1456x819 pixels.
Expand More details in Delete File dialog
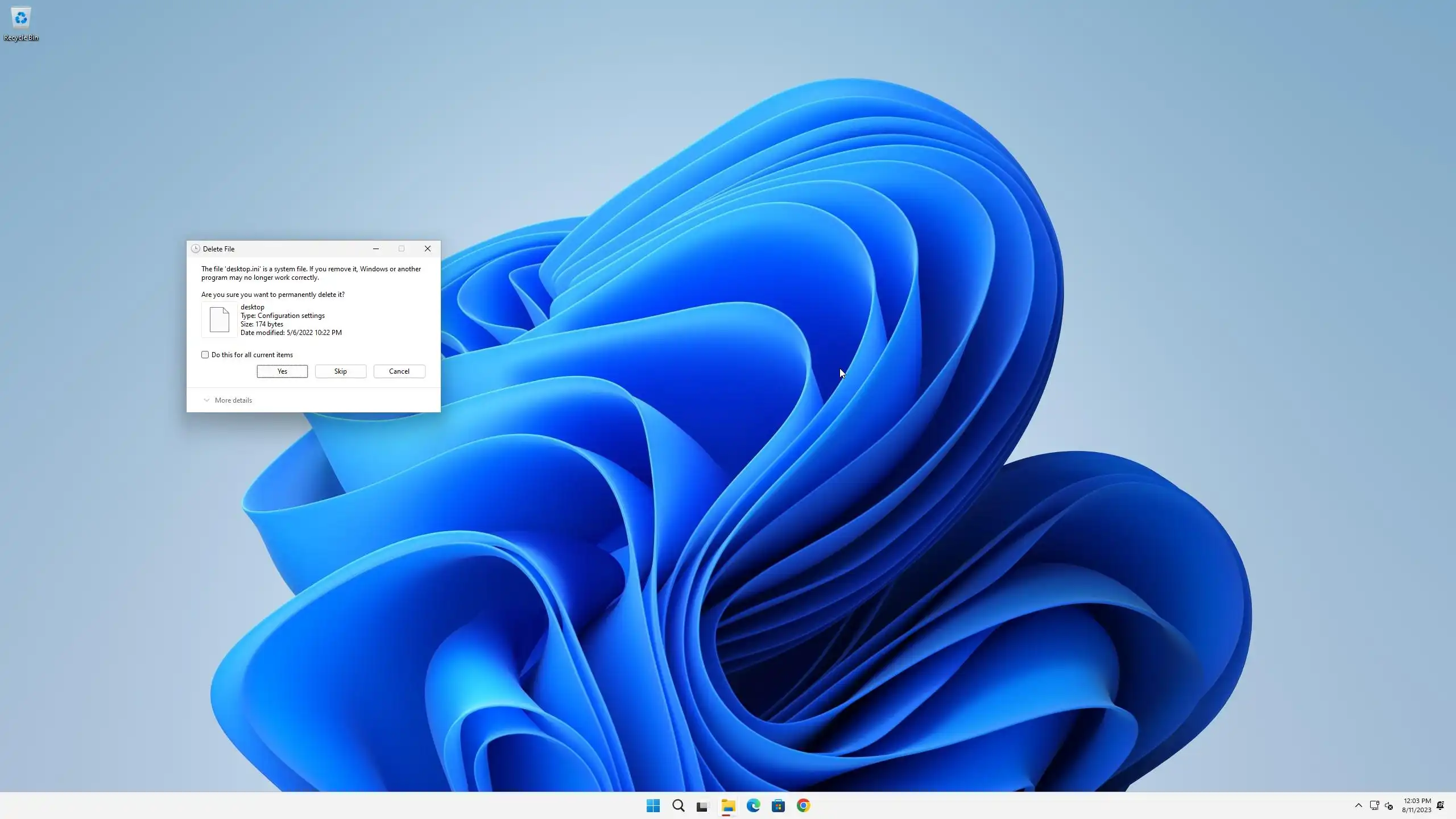coord(227,400)
